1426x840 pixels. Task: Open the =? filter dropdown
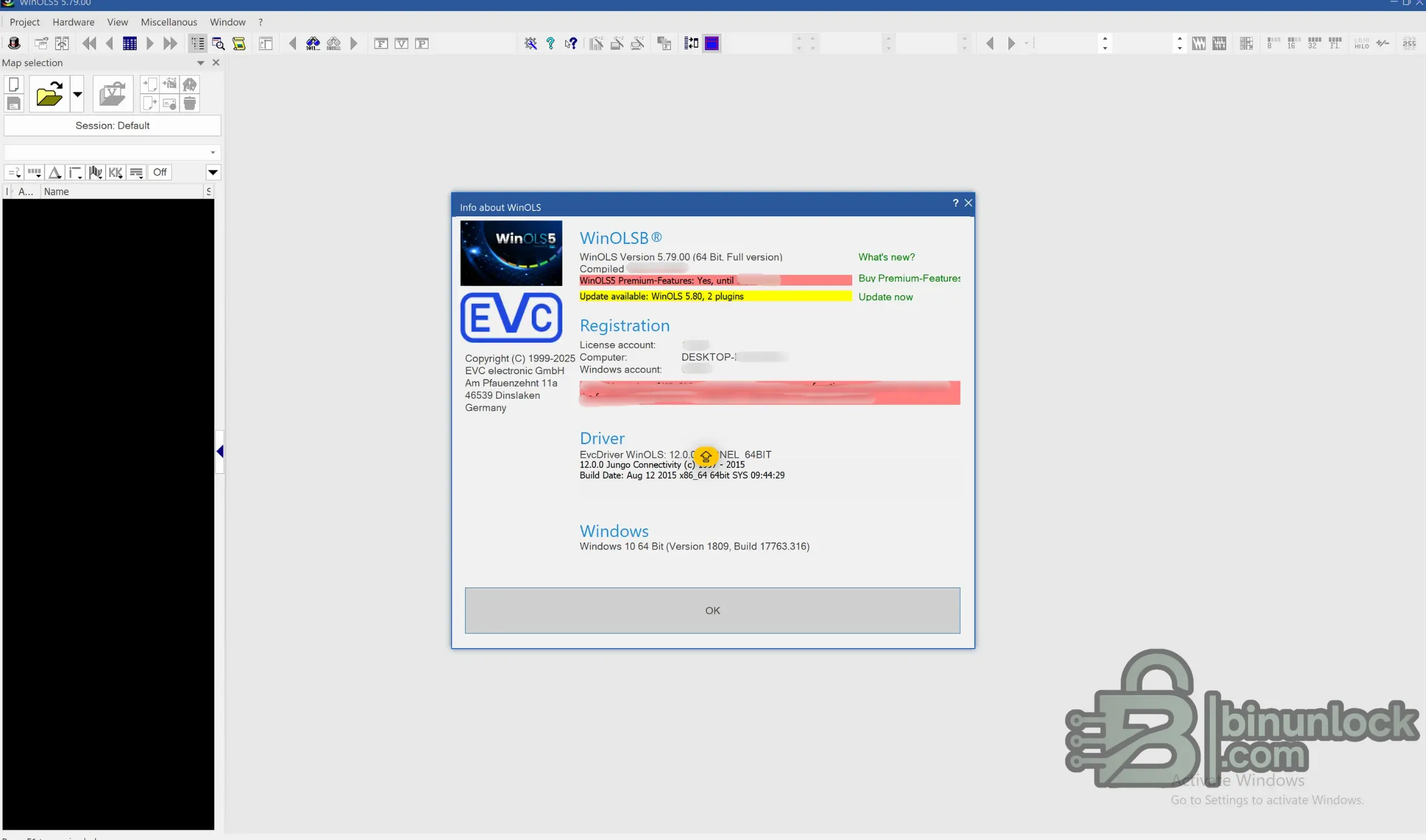[14, 173]
